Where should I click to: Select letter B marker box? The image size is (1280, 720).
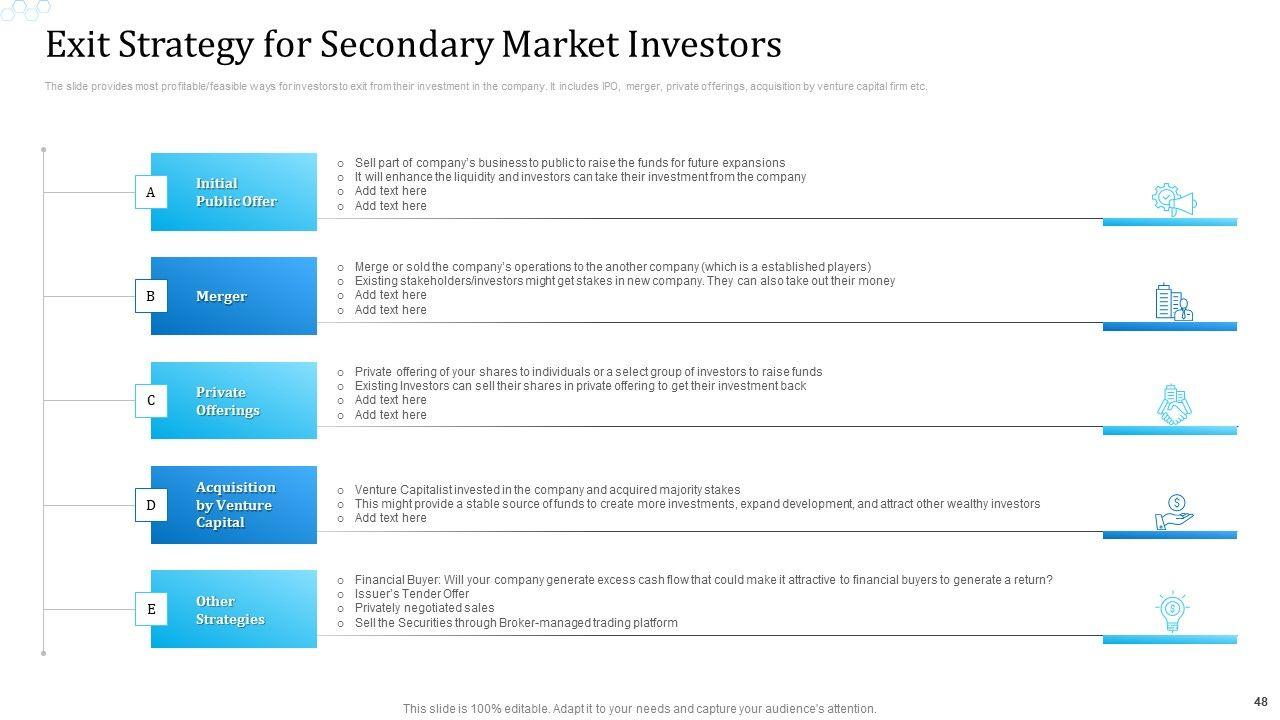click(151, 296)
